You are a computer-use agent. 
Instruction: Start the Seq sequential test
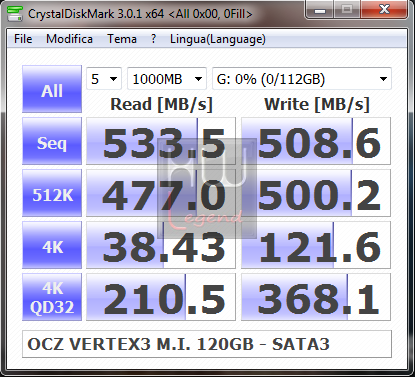pos(52,141)
